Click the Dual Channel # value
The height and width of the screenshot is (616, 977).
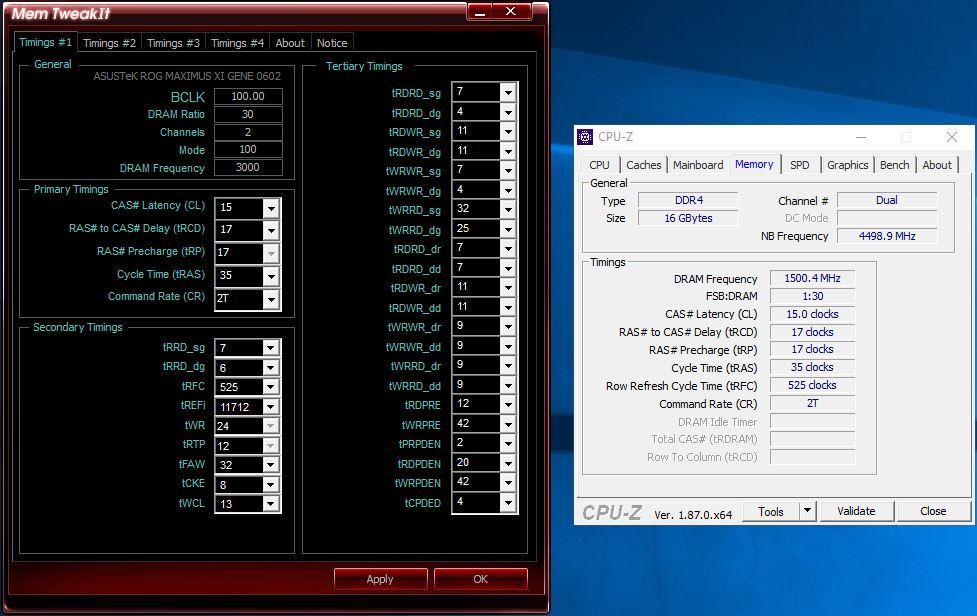887,200
